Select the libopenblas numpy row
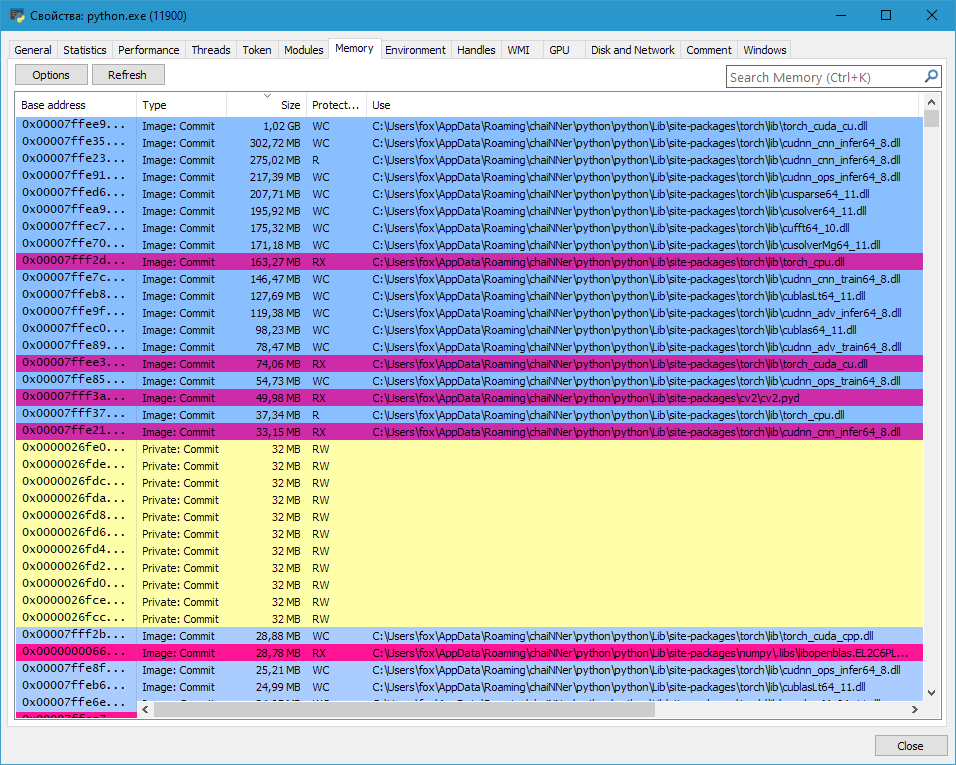 click(x=469, y=653)
